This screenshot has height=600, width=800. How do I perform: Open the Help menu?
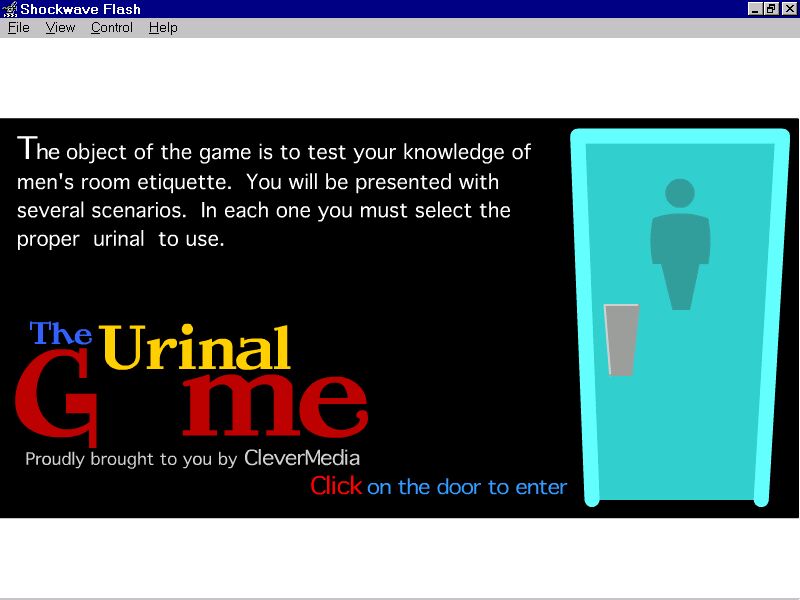click(x=163, y=28)
